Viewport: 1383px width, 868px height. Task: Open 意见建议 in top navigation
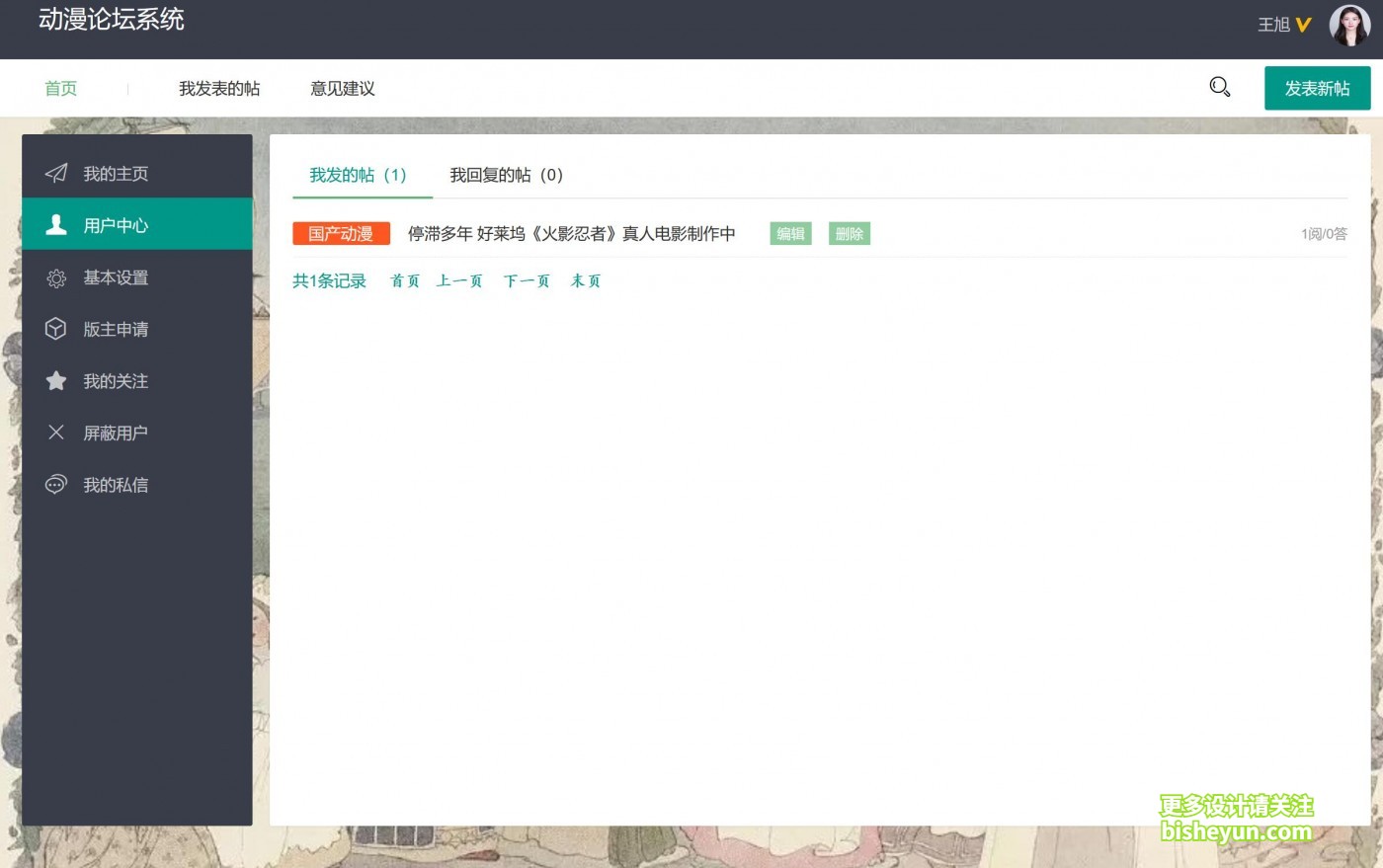[x=342, y=88]
